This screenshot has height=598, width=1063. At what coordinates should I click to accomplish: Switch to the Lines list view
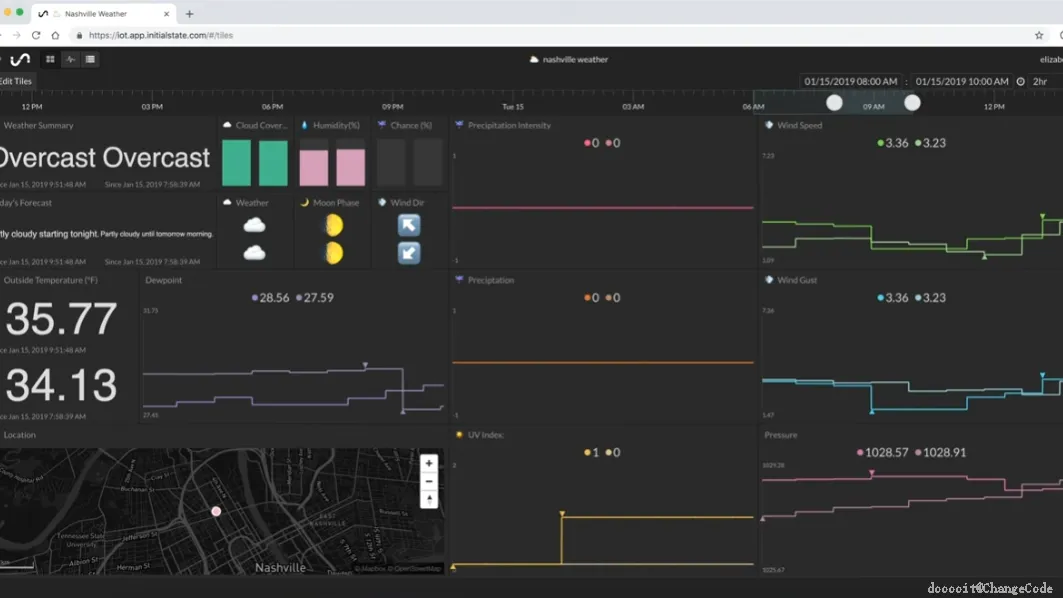[90, 60]
